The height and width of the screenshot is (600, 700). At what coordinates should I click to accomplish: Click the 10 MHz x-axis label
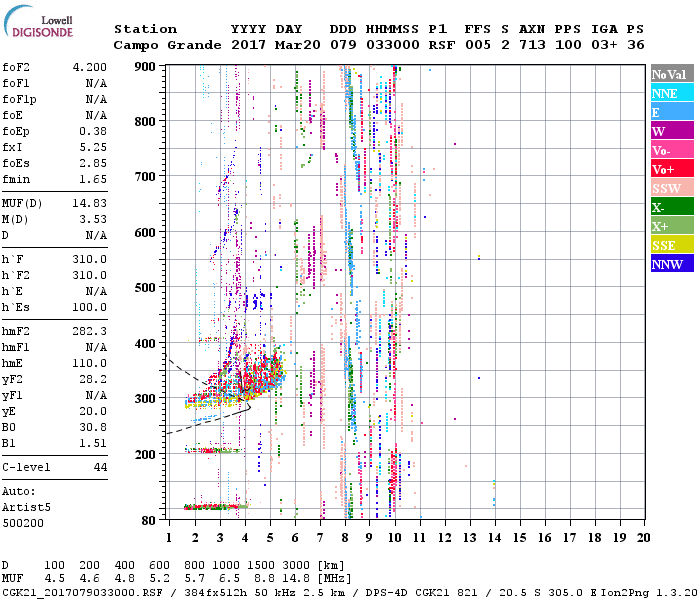pyautogui.click(x=394, y=538)
